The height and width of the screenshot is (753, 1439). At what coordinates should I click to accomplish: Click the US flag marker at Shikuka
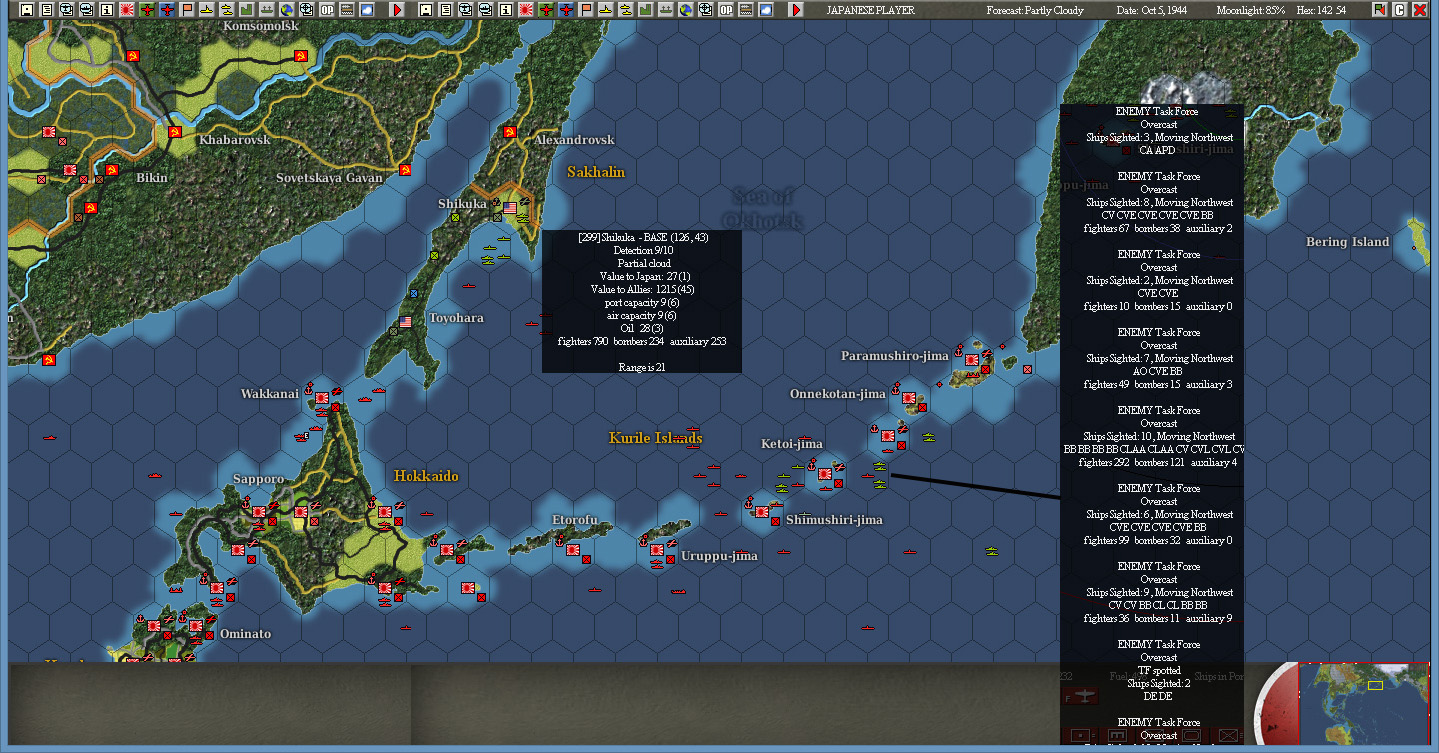coord(510,208)
